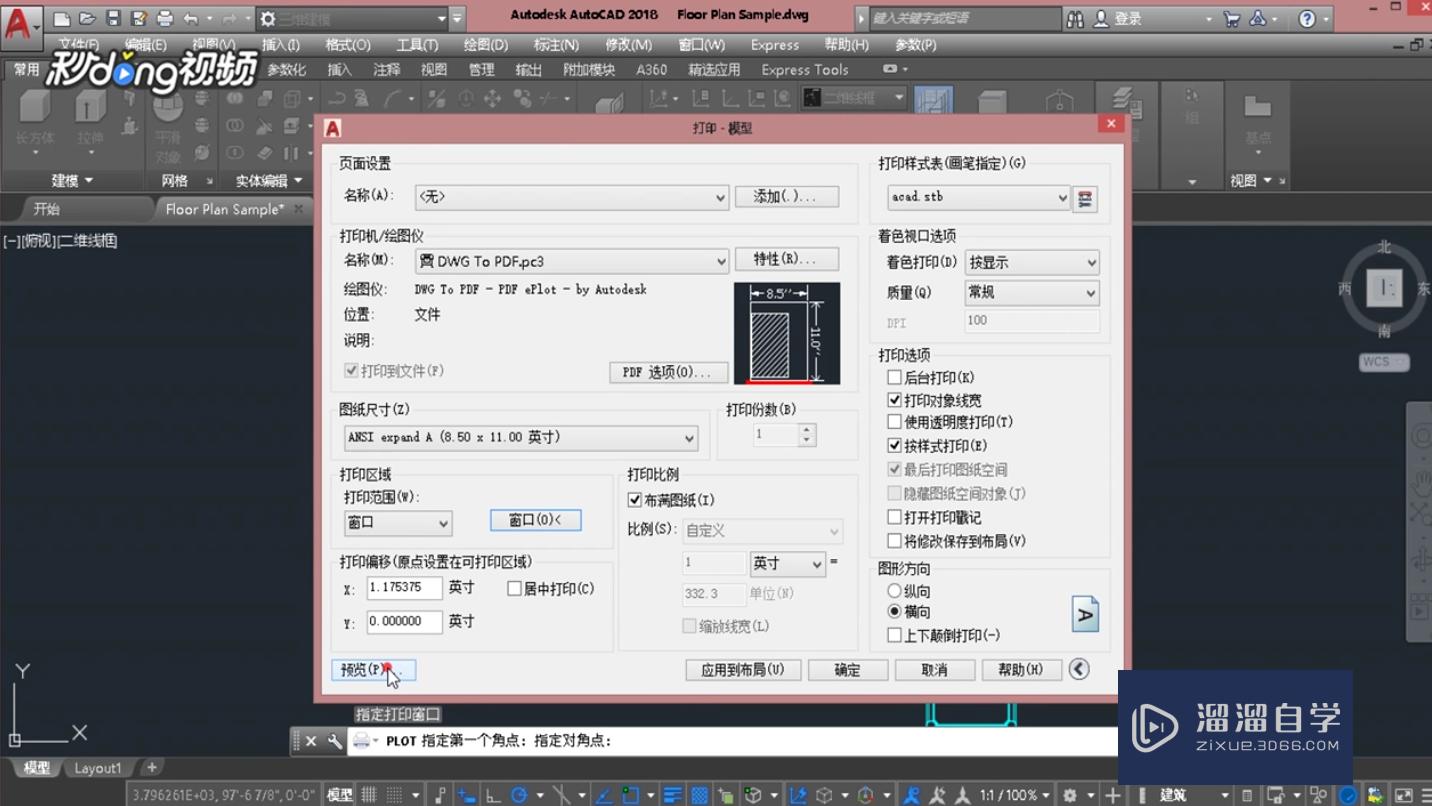Click the Open folder icon in quick access toolbar
Image resolution: width=1432 pixels, height=806 pixels.
(87, 19)
